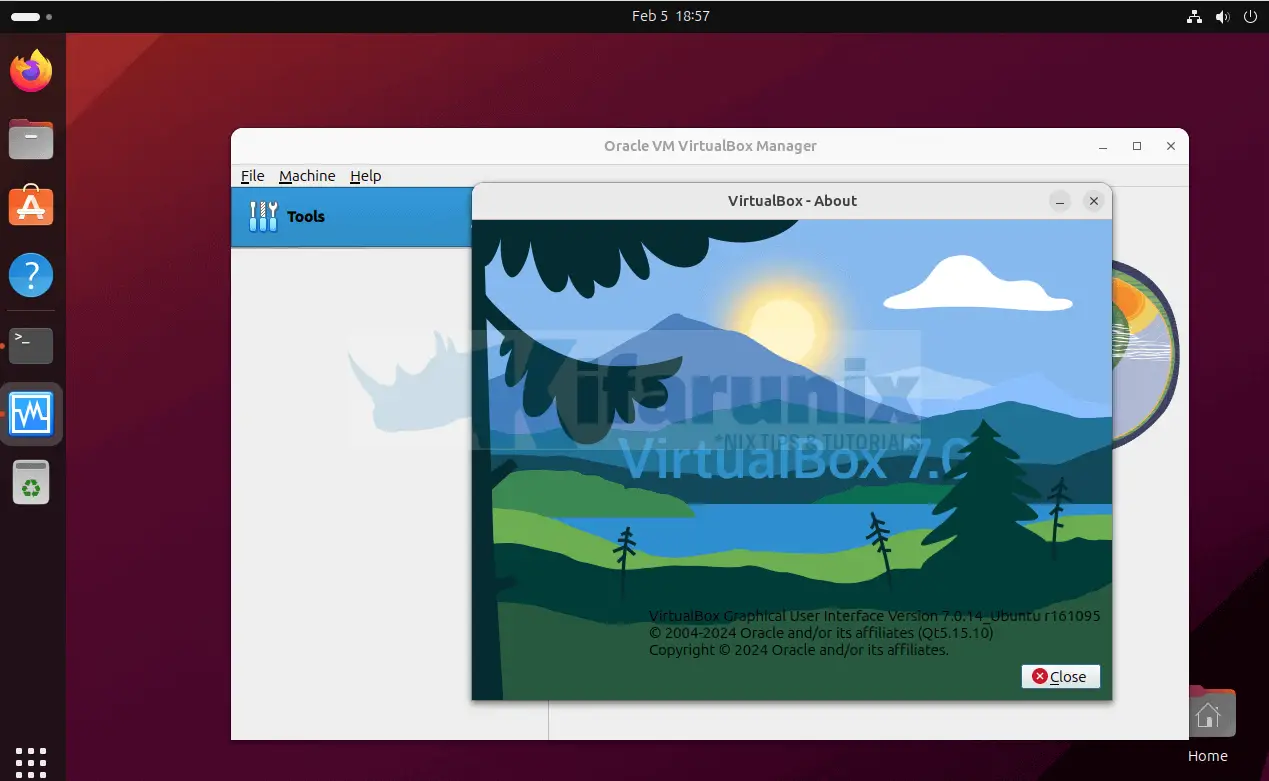Launch the Files manager from the dock
This screenshot has height=781, width=1269.
pyautogui.click(x=31, y=139)
